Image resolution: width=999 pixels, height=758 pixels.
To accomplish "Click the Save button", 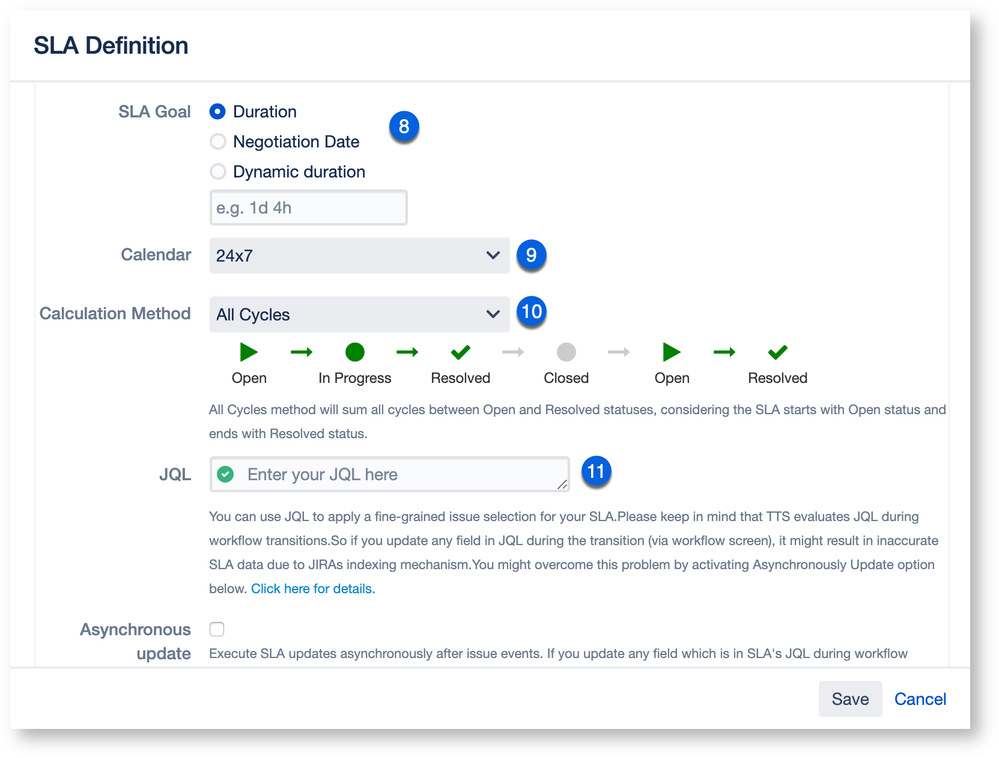I will 850,699.
